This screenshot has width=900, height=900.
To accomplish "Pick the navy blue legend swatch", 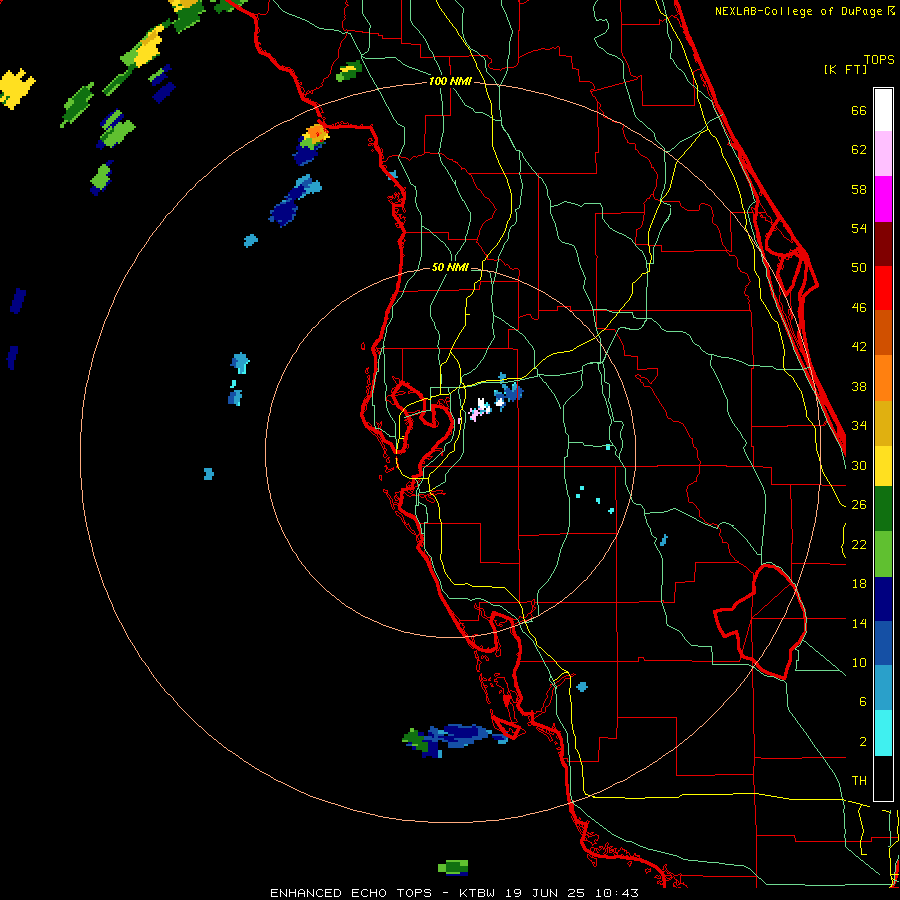I will click(883, 599).
